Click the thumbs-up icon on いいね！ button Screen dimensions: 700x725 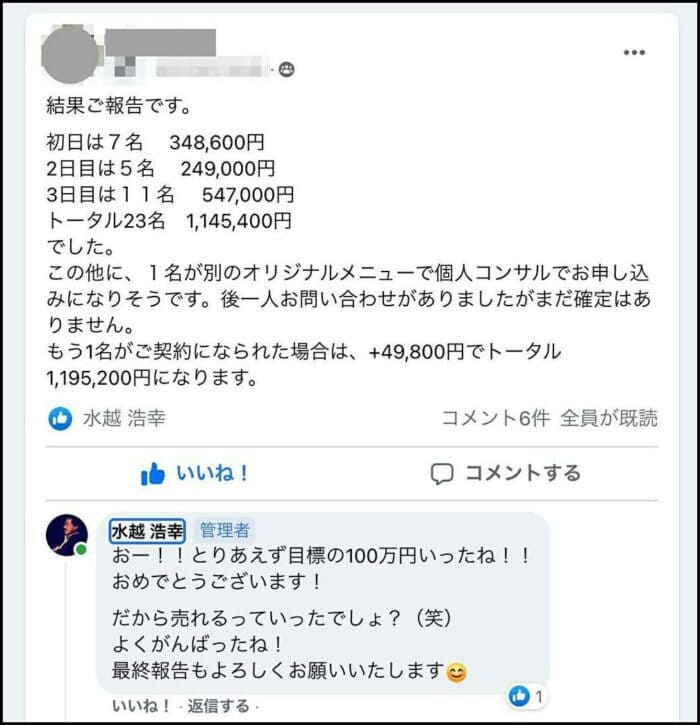pyautogui.click(x=153, y=474)
